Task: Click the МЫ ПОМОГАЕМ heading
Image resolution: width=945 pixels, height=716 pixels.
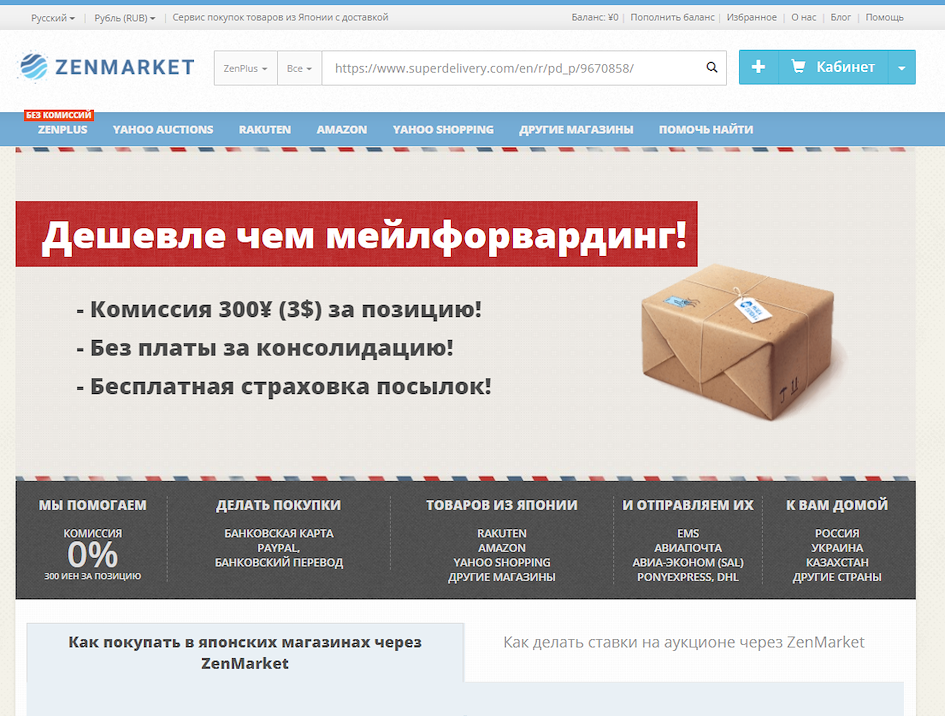Action: [x=93, y=505]
